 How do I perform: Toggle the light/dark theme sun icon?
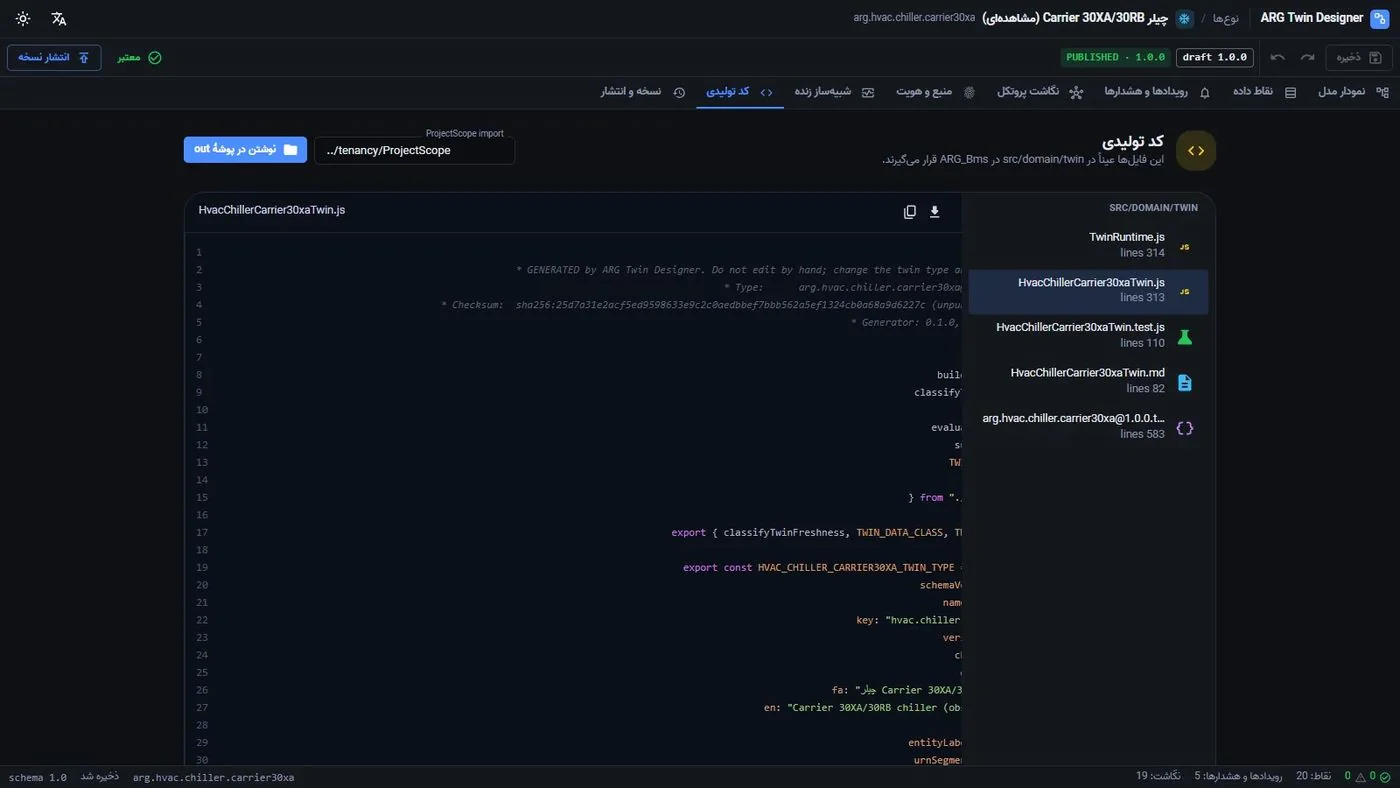(23, 19)
